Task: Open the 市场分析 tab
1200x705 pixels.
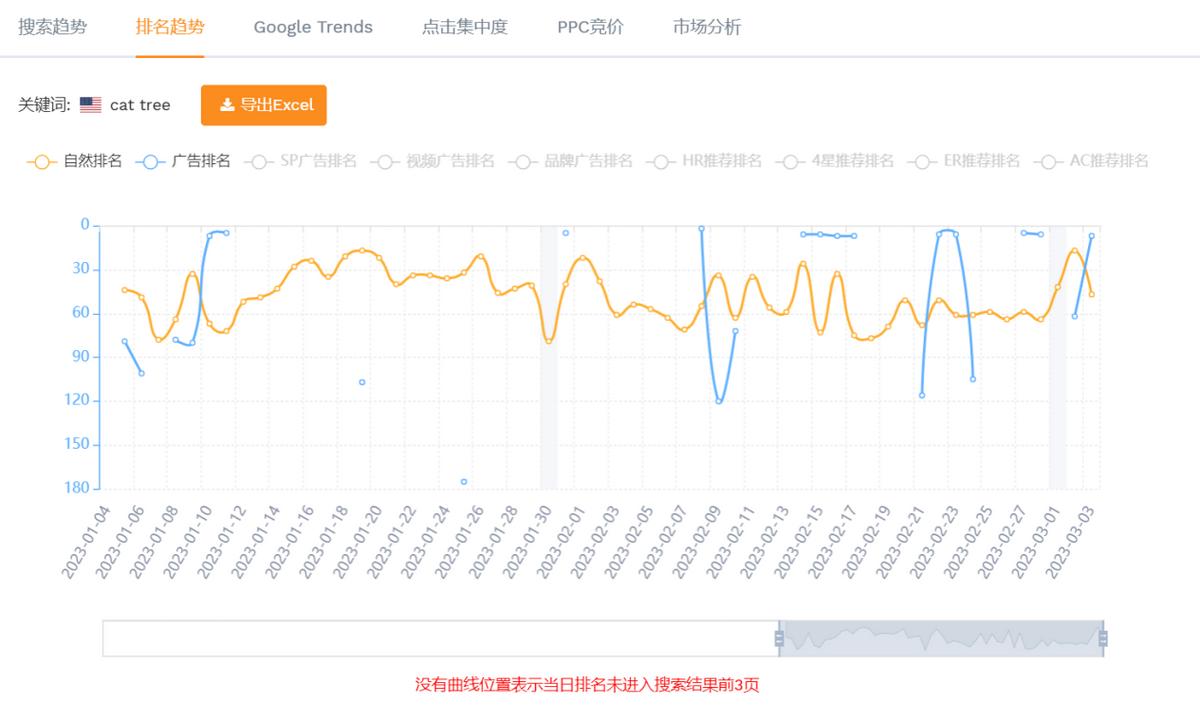Action: 707,28
